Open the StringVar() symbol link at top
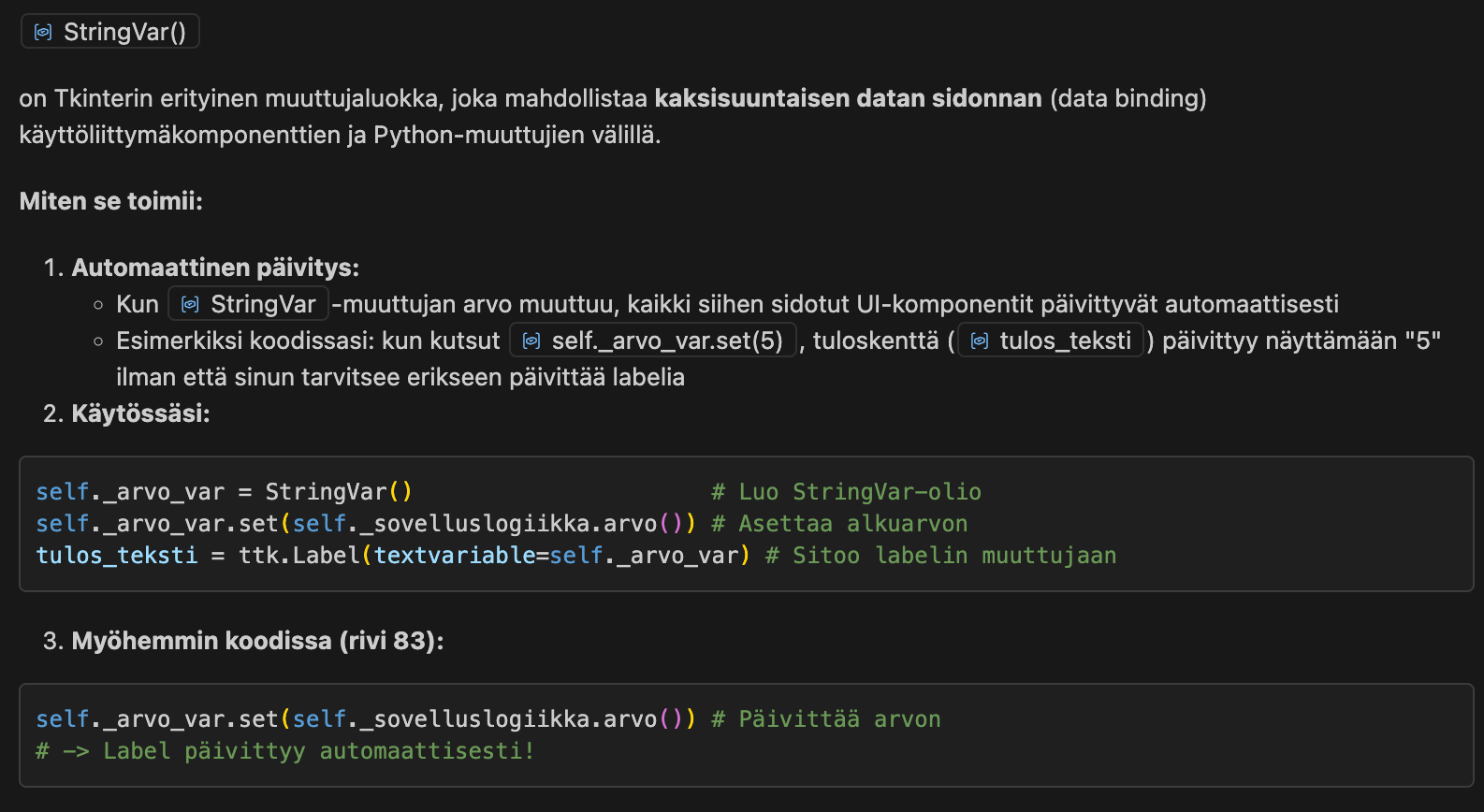 point(124,32)
